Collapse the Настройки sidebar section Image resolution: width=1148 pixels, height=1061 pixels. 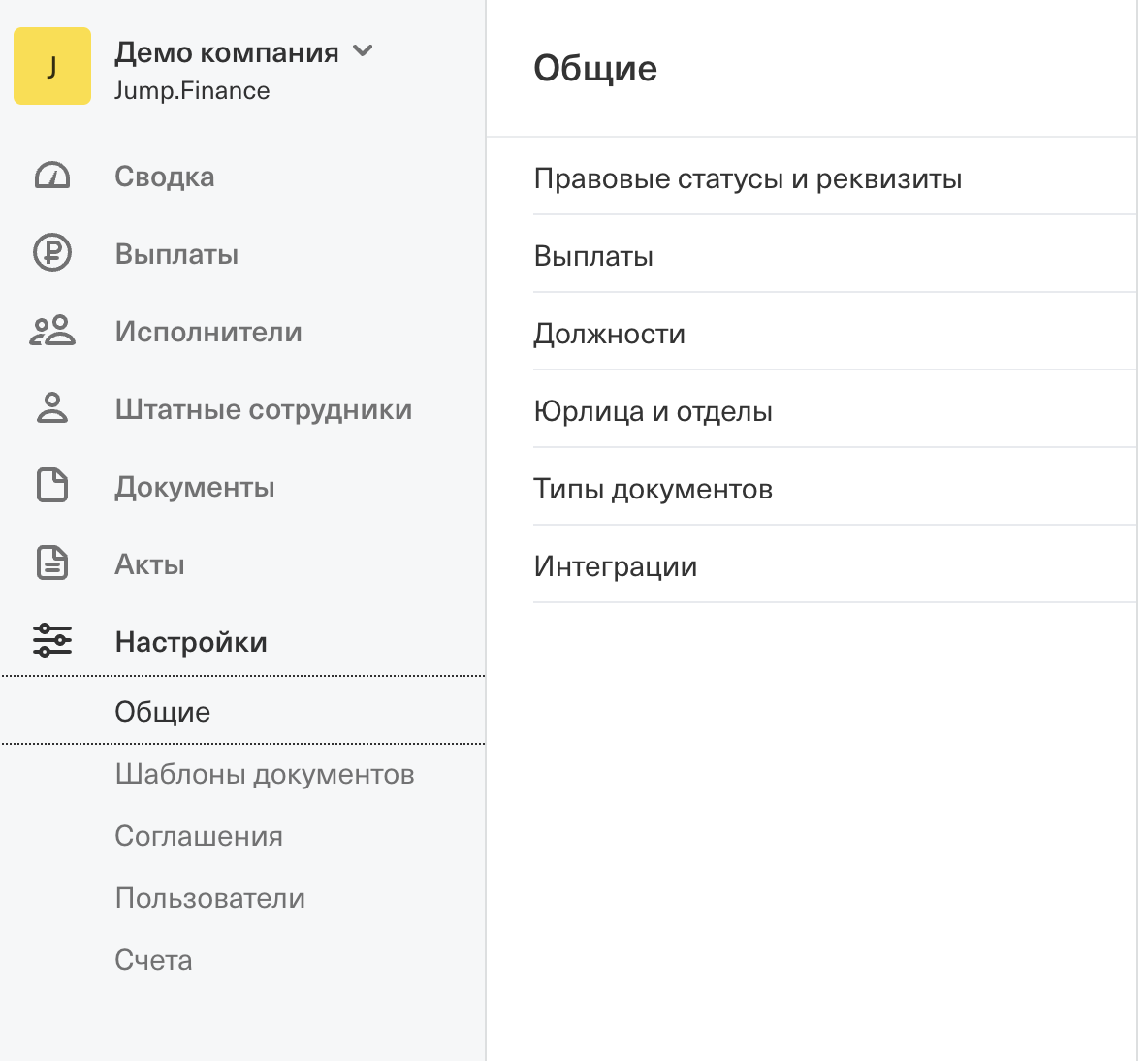191,642
